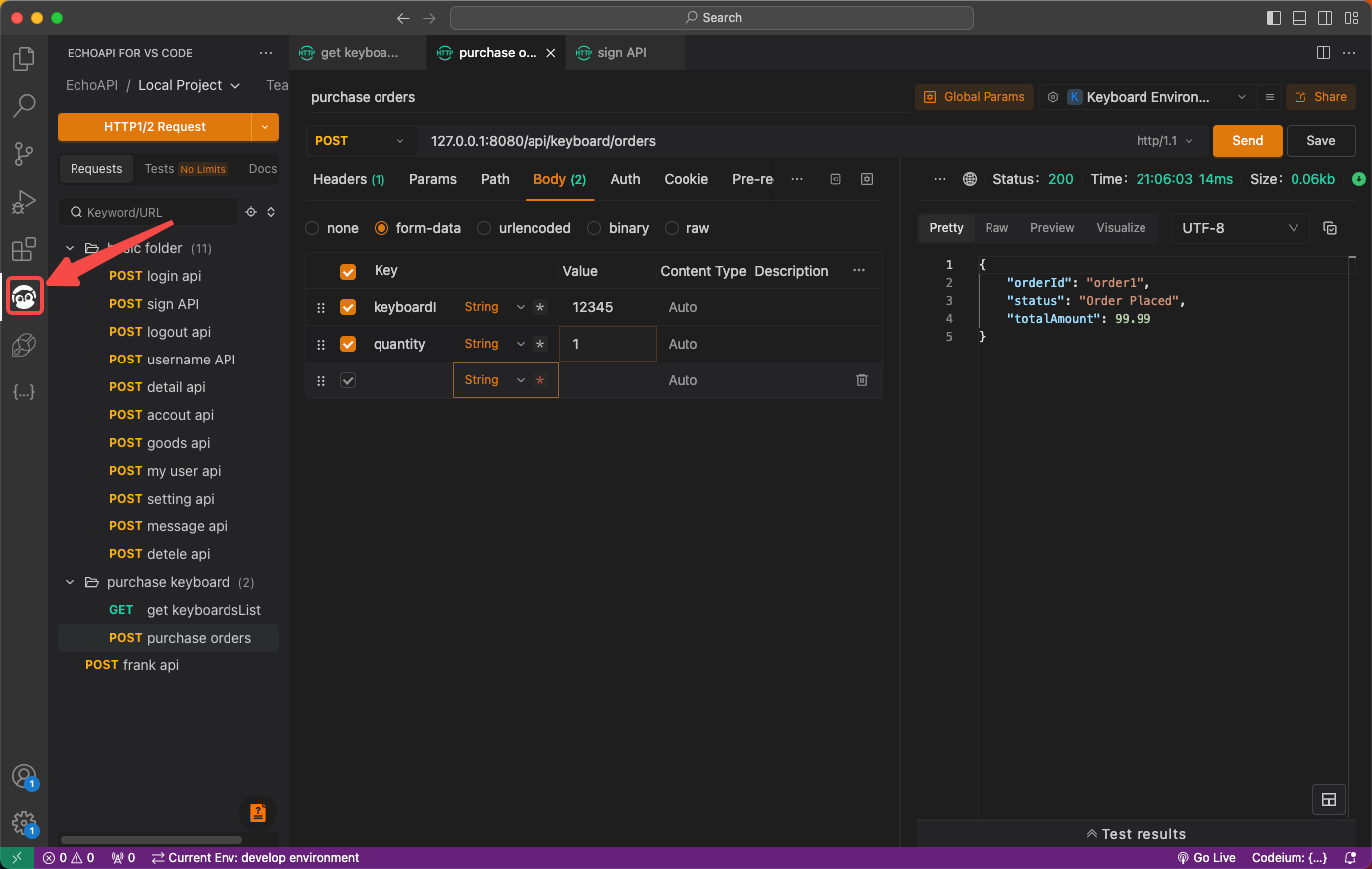This screenshot has height=869, width=1372.
Task: Switch to the Headers tab
Action: (349, 179)
